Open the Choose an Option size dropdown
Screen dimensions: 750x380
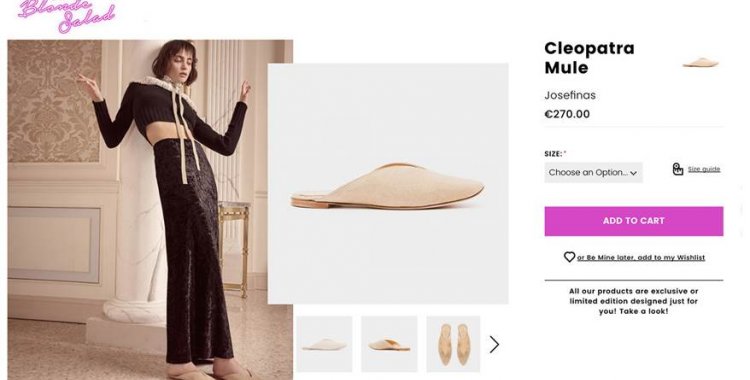[593, 172]
